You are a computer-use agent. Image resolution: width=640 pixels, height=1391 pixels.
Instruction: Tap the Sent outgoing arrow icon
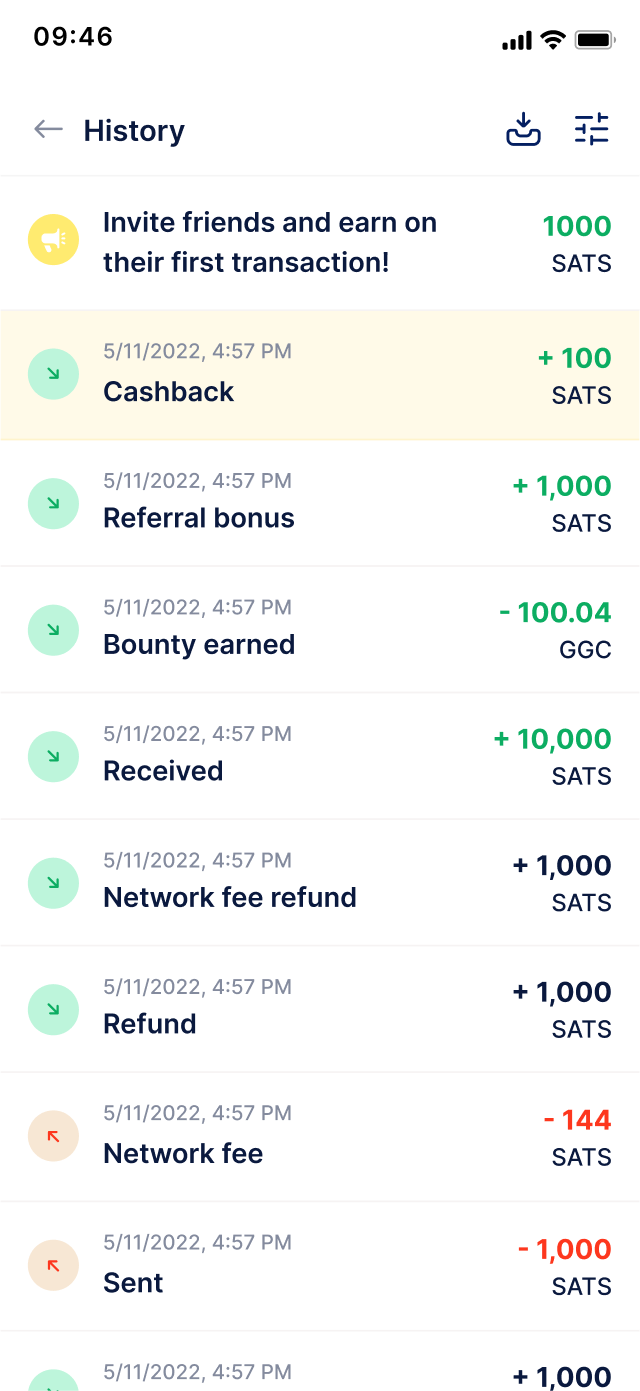pyautogui.click(x=53, y=1265)
